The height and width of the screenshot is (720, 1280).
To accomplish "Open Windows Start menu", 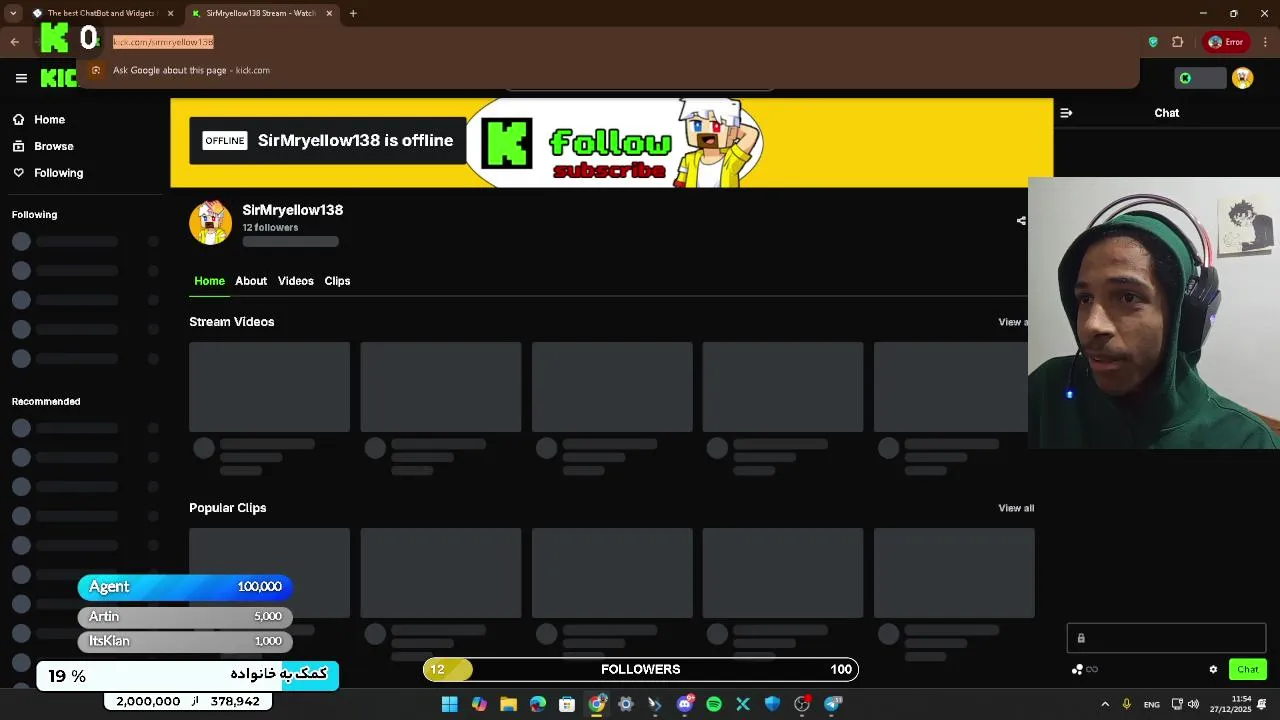I will 450,704.
